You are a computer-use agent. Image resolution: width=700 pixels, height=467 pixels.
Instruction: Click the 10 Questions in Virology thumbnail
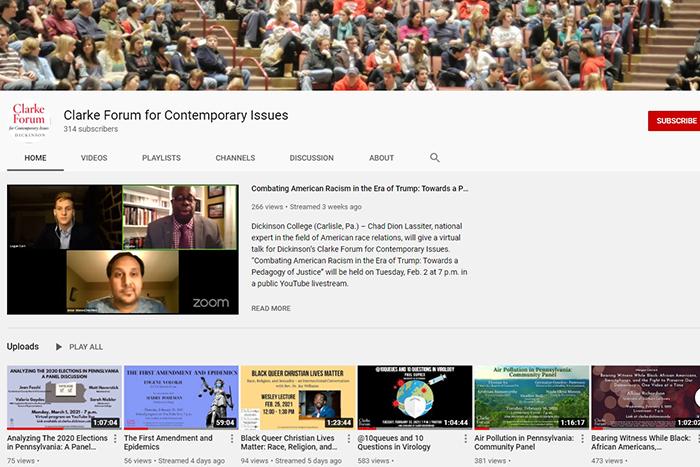(415, 397)
